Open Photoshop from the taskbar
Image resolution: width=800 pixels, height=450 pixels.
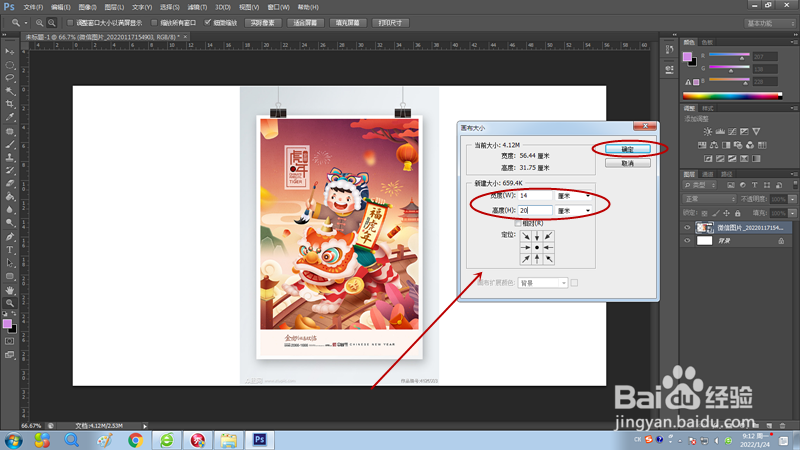point(260,440)
